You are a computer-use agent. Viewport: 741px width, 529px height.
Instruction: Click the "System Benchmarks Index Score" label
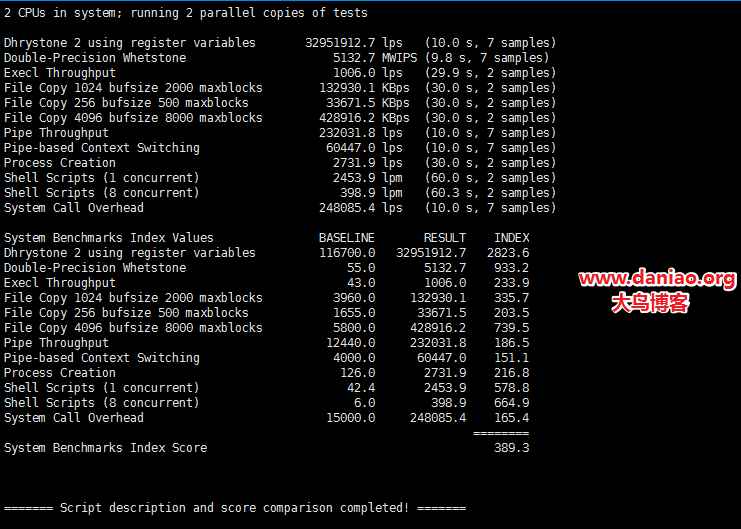[x=105, y=448]
